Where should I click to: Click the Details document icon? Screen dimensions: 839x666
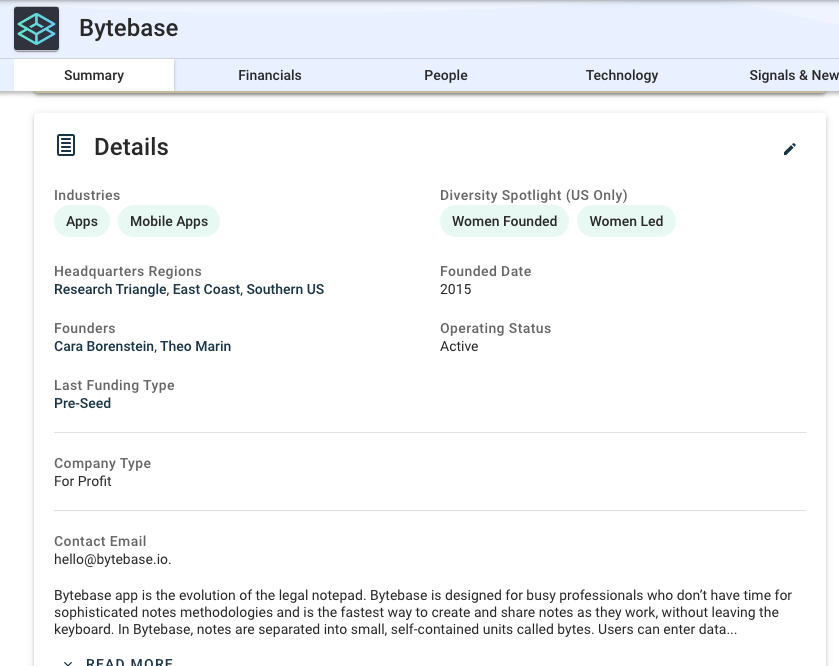pos(66,146)
